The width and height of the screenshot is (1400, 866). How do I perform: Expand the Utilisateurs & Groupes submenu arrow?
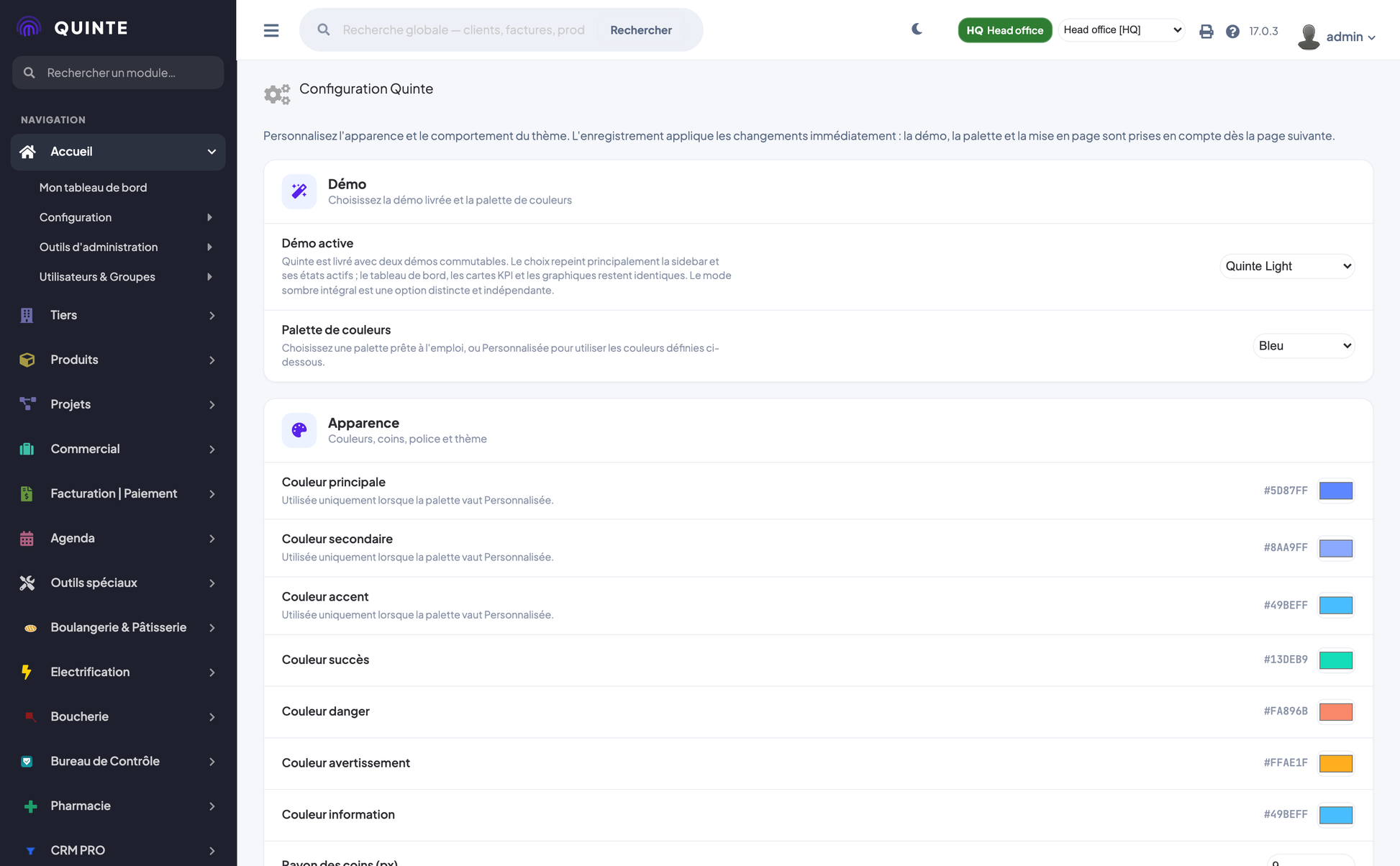[x=209, y=277]
